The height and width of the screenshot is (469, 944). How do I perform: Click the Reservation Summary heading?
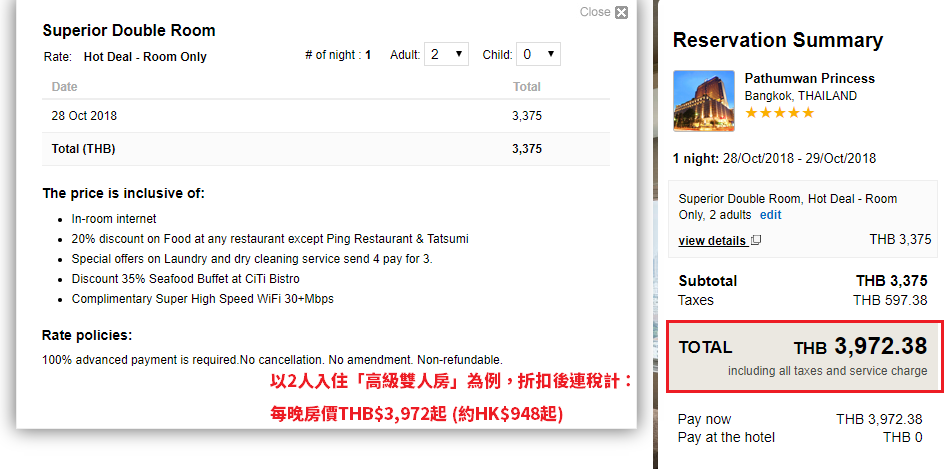coord(778,40)
